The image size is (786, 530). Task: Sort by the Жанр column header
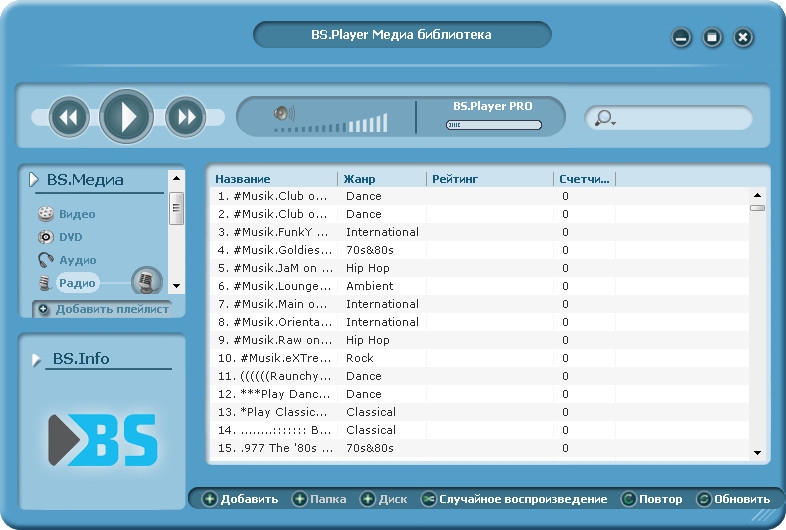(359, 179)
